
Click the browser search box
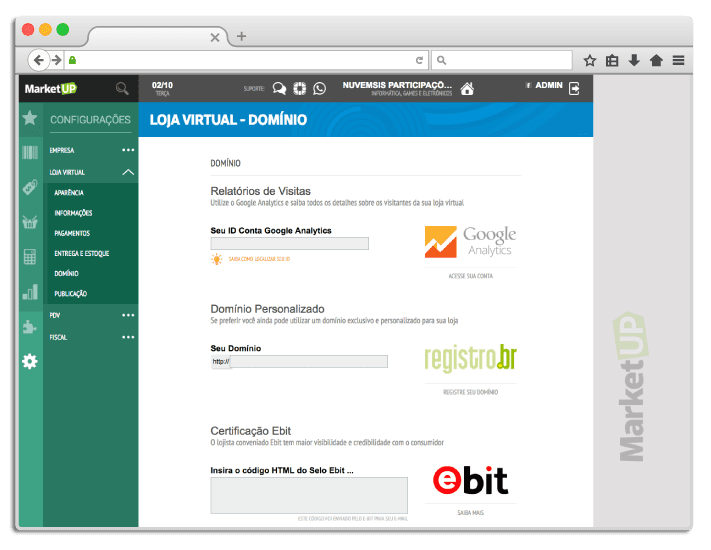click(502, 60)
